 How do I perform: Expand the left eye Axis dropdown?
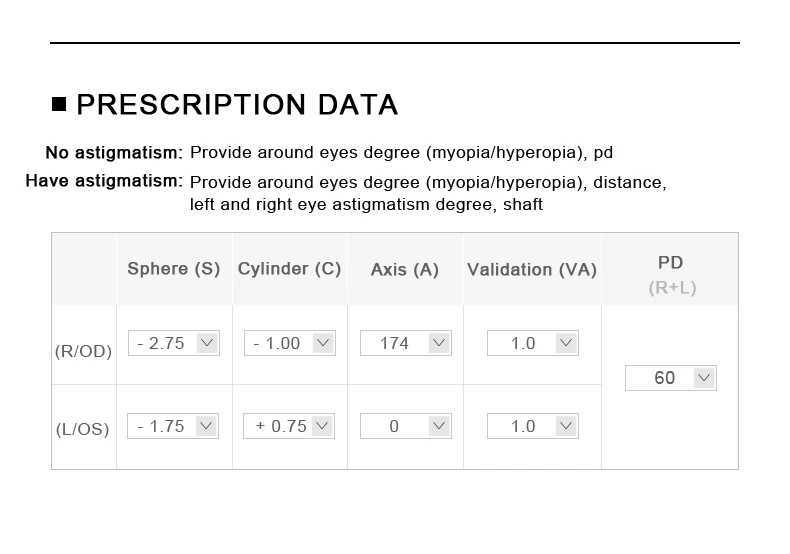(405, 426)
